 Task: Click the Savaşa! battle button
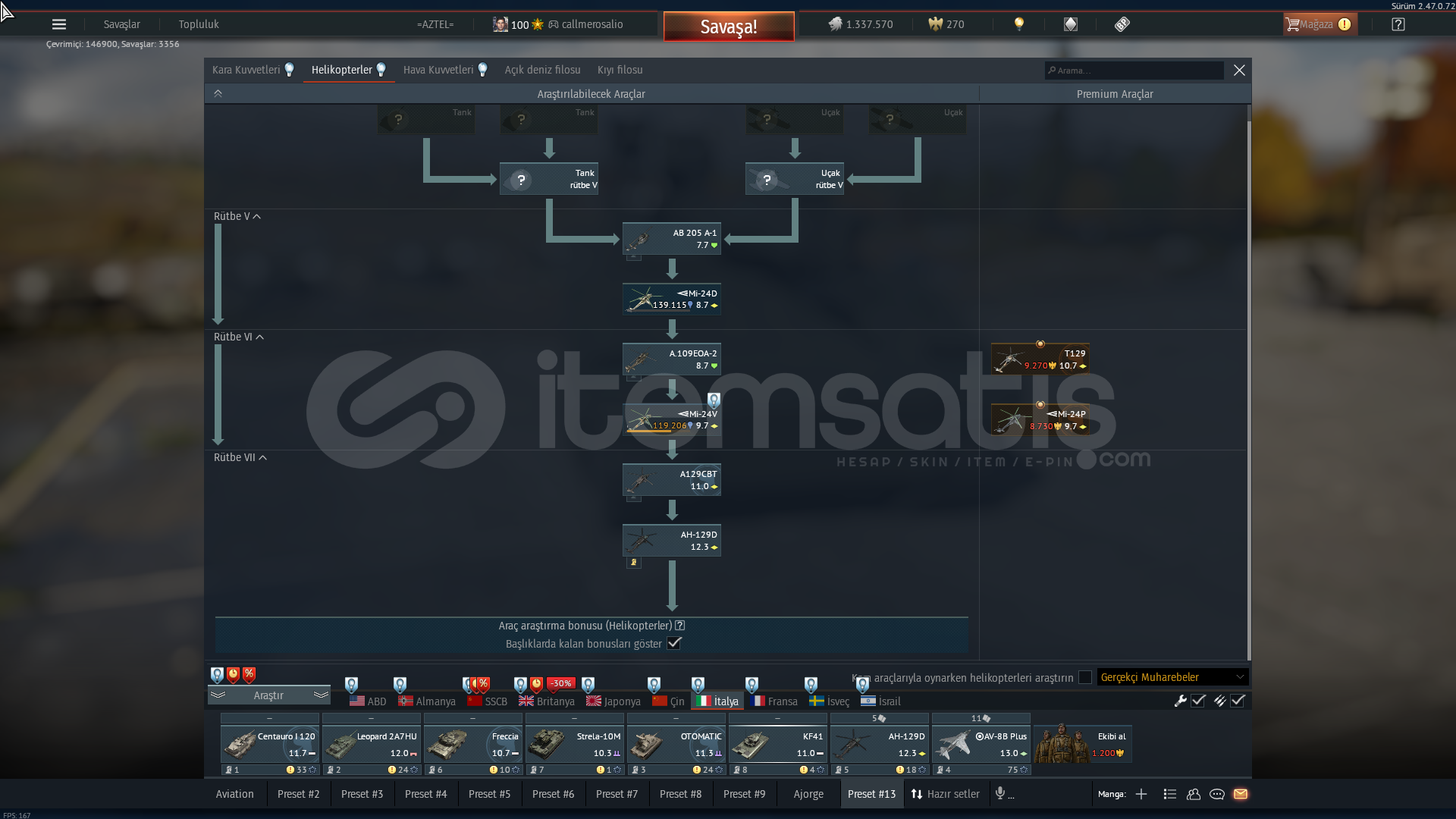coord(729,27)
